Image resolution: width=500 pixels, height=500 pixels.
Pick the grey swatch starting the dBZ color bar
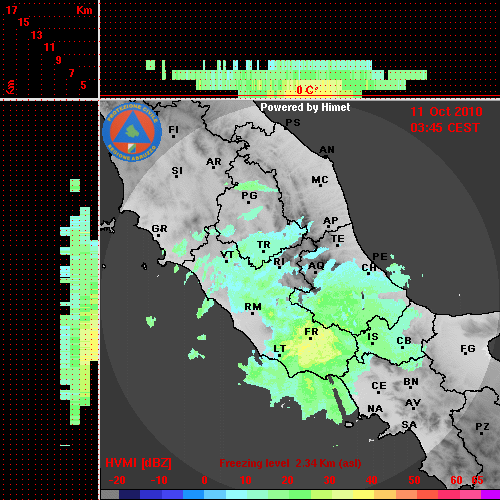pos(110,494)
